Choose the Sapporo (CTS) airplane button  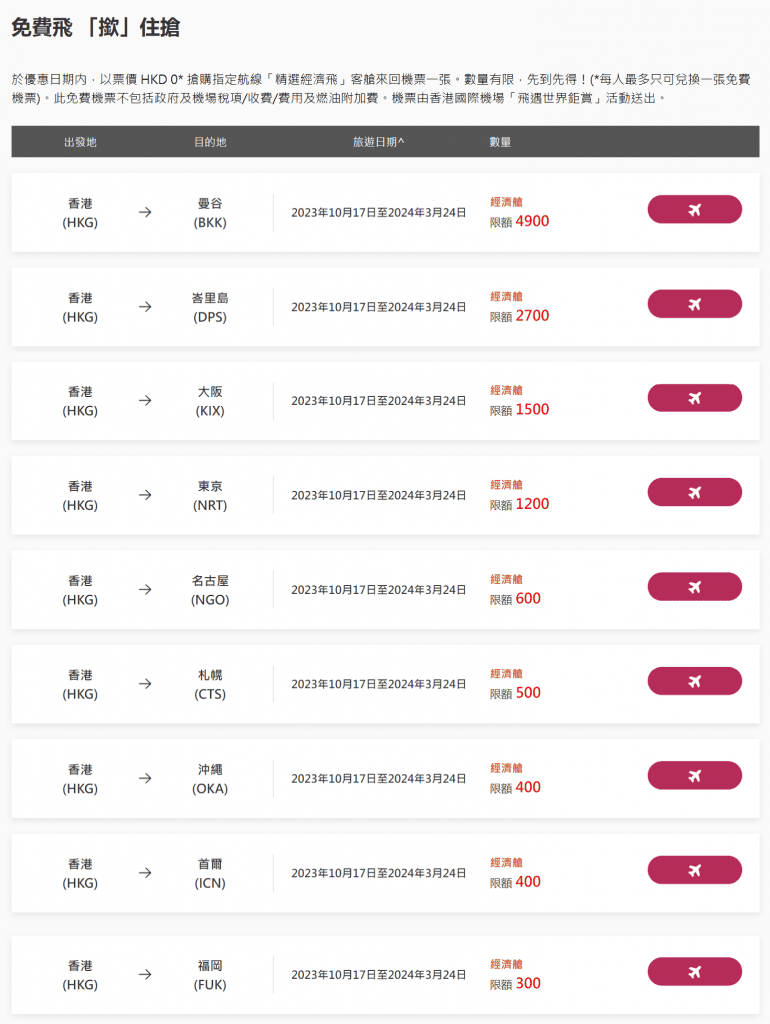coord(694,681)
